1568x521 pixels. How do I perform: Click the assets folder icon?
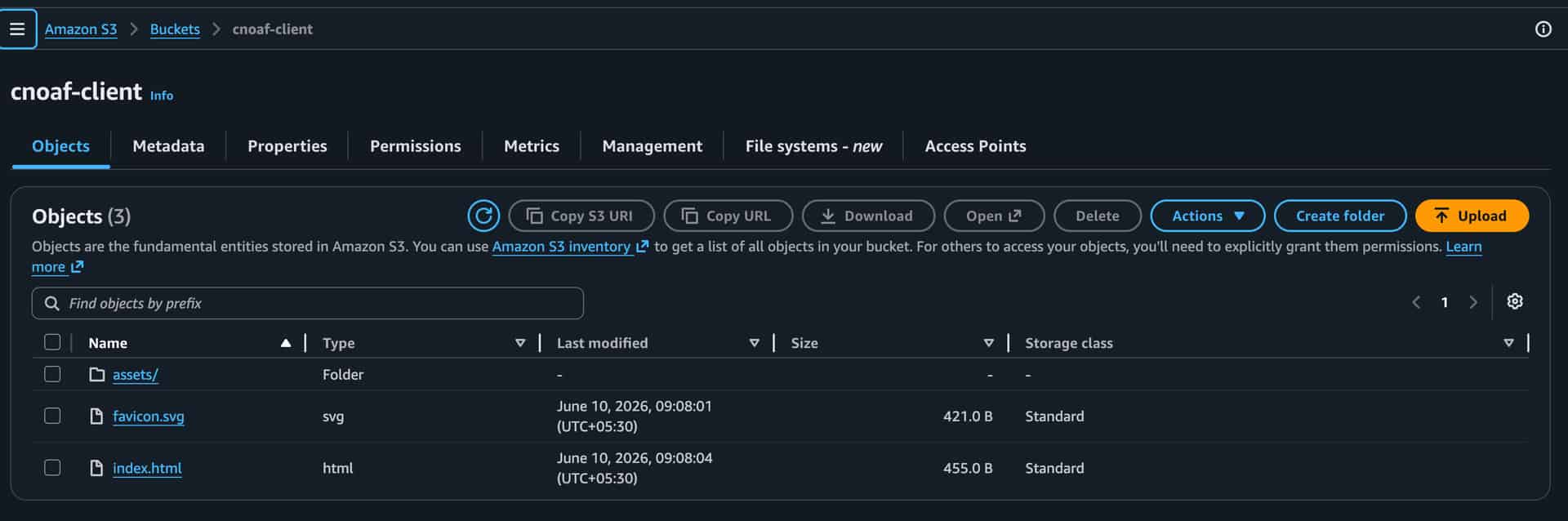point(97,375)
